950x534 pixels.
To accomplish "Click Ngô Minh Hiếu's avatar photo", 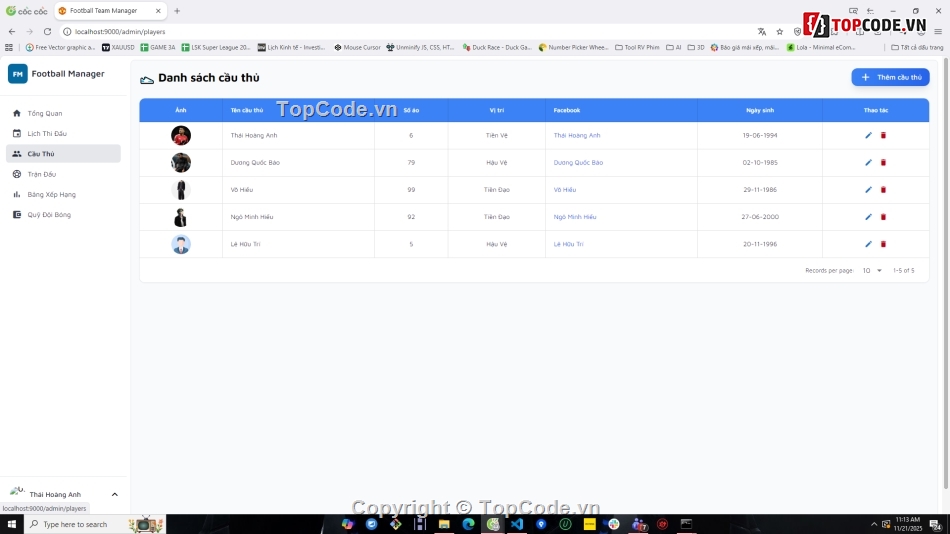I will pyautogui.click(x=181, y=217).
